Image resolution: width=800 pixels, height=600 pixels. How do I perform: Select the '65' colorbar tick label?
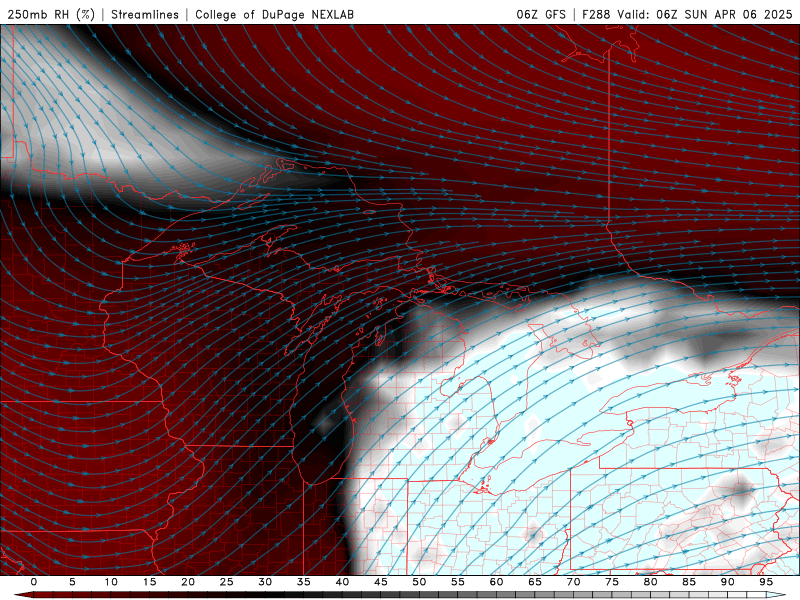coord(535,582)
